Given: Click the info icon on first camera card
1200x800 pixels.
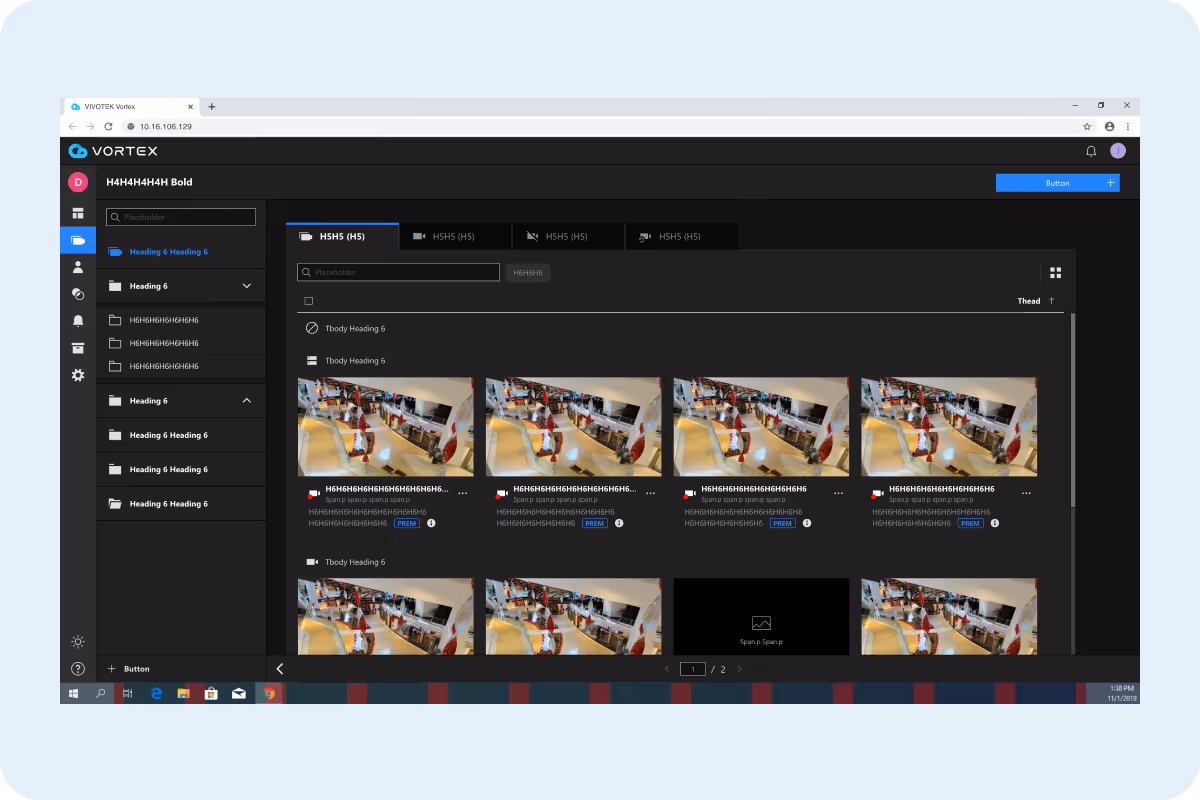Looking at the screenshot, I should [431, 523].
